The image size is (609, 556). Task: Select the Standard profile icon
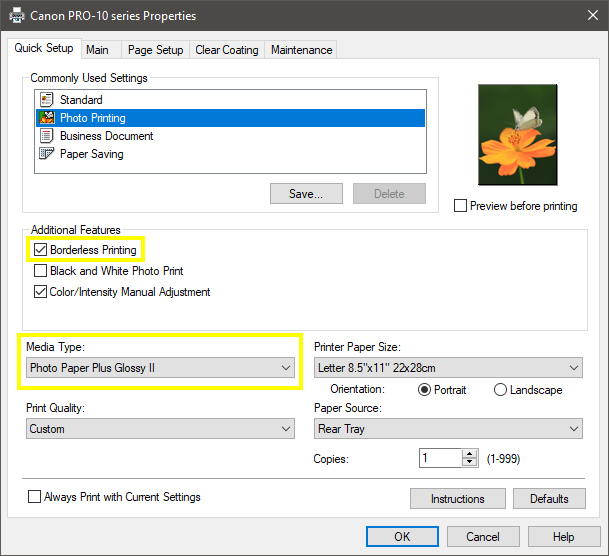(x=44, y=100)
